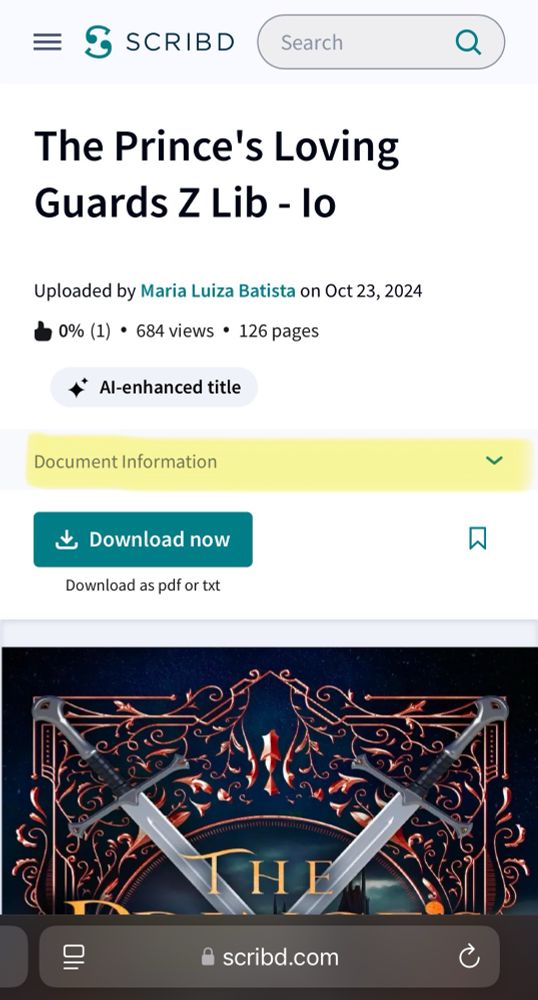This screenshot has height=1000, width=538.
Task: Click the Download now button
Action: [x=143, y=539]
